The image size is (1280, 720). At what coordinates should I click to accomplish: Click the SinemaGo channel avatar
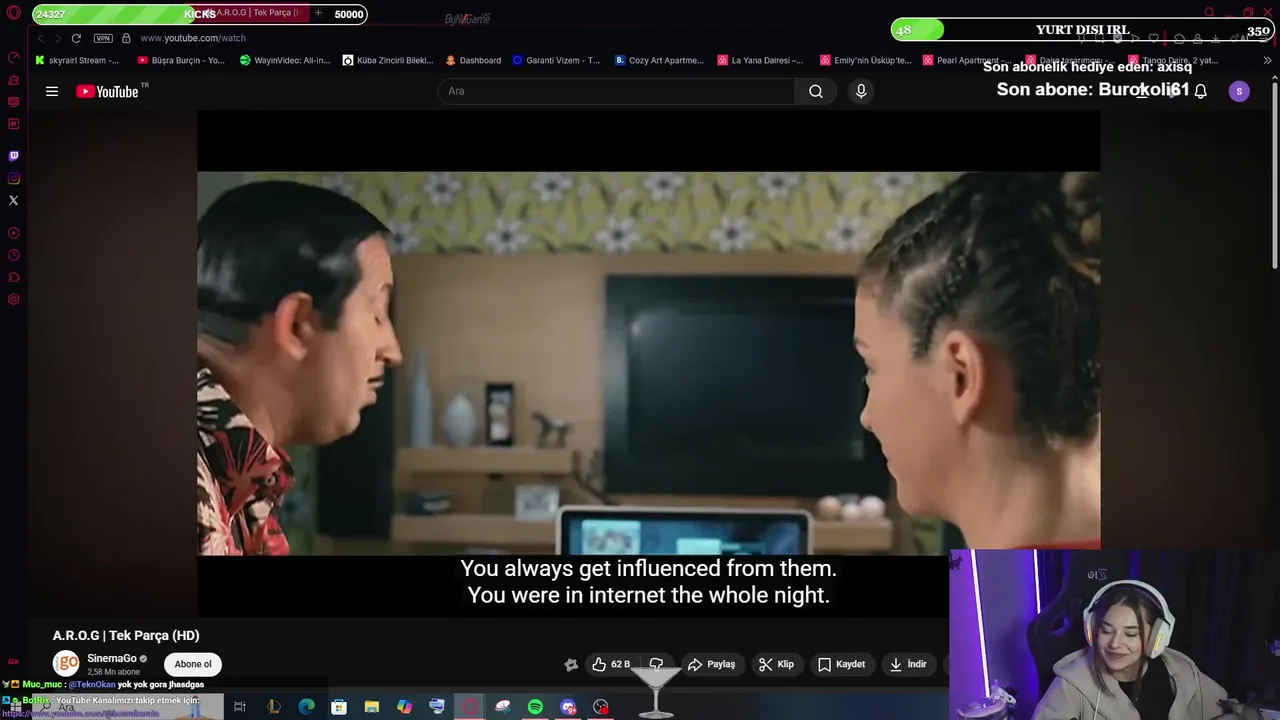click(66, 664)
